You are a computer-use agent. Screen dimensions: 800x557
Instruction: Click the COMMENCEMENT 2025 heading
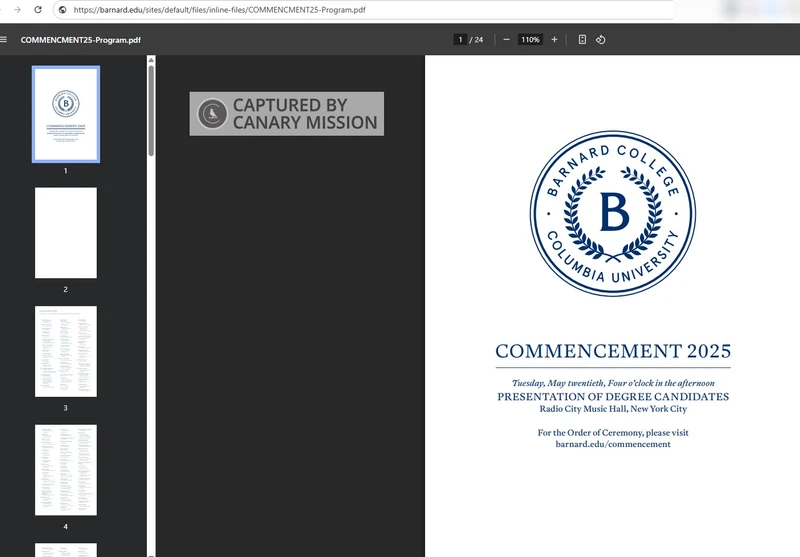(x=613, y=351)
